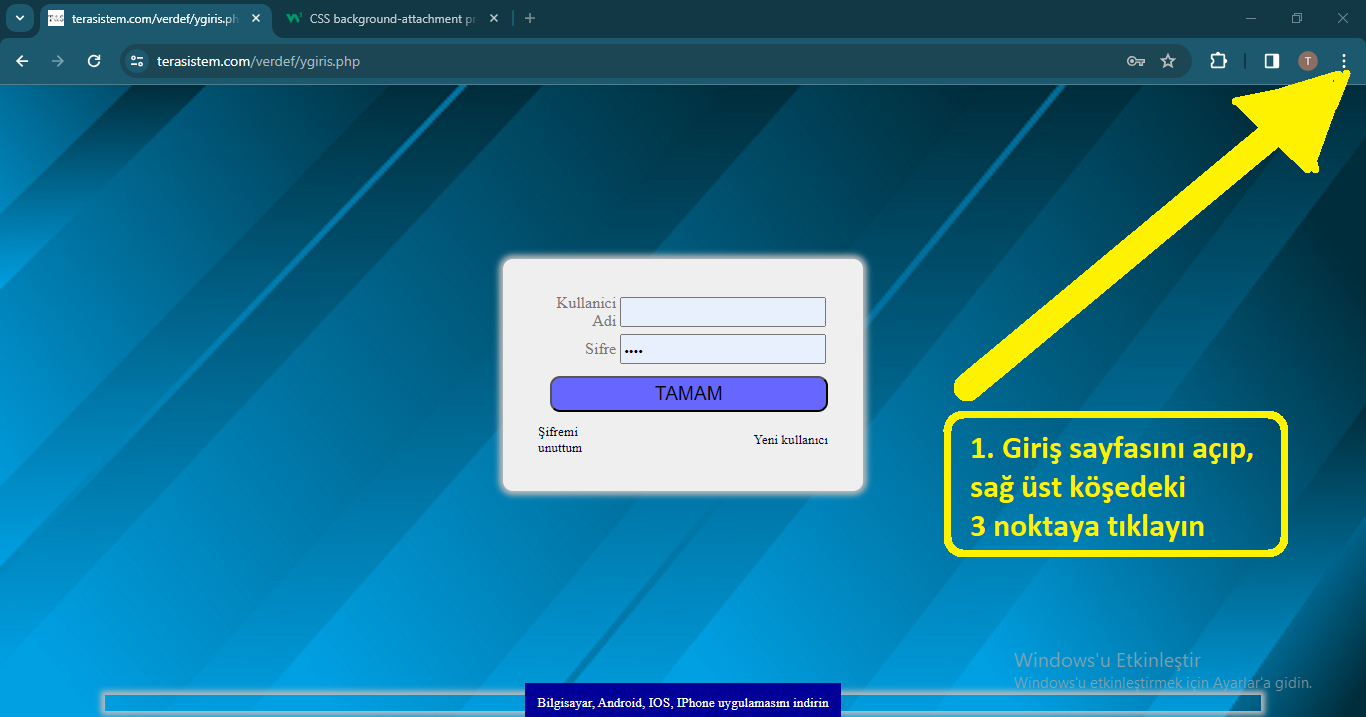Reload the current page
This screenshot has height=717, width=1366.
[x=94, y=61]
